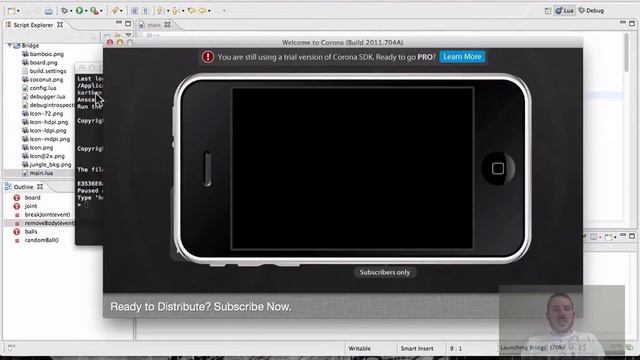Open the External Tools dropdown arrow

tap(101, 11)
